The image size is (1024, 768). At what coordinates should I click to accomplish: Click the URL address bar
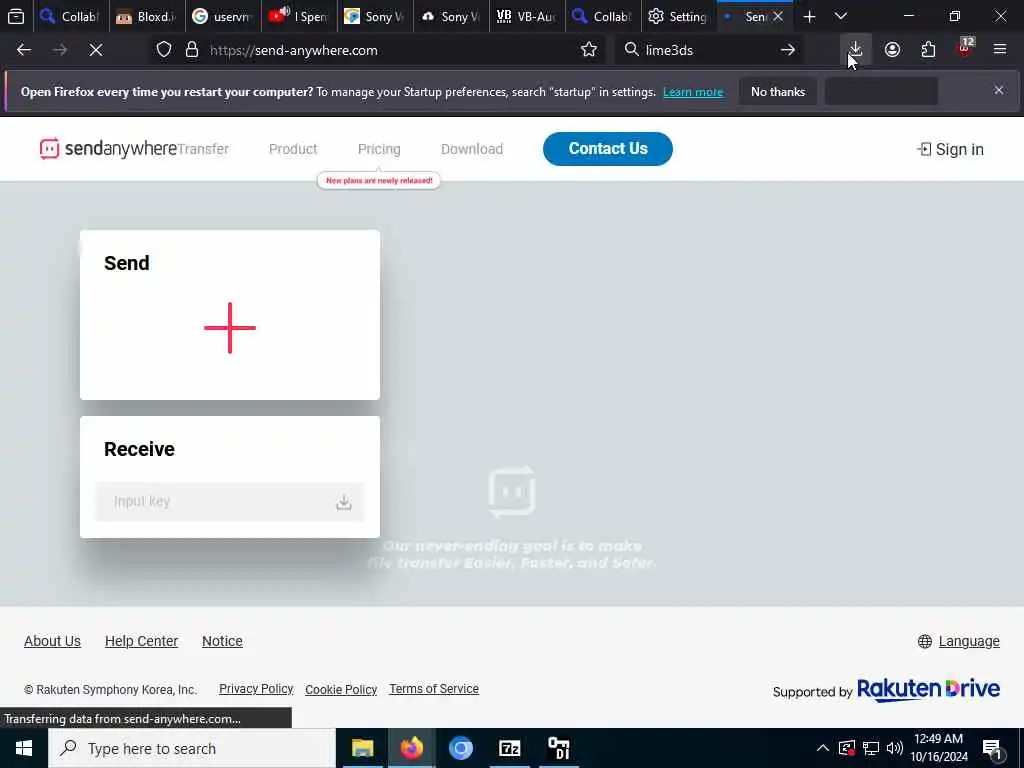pyautogui.click(x=379, y=50)
